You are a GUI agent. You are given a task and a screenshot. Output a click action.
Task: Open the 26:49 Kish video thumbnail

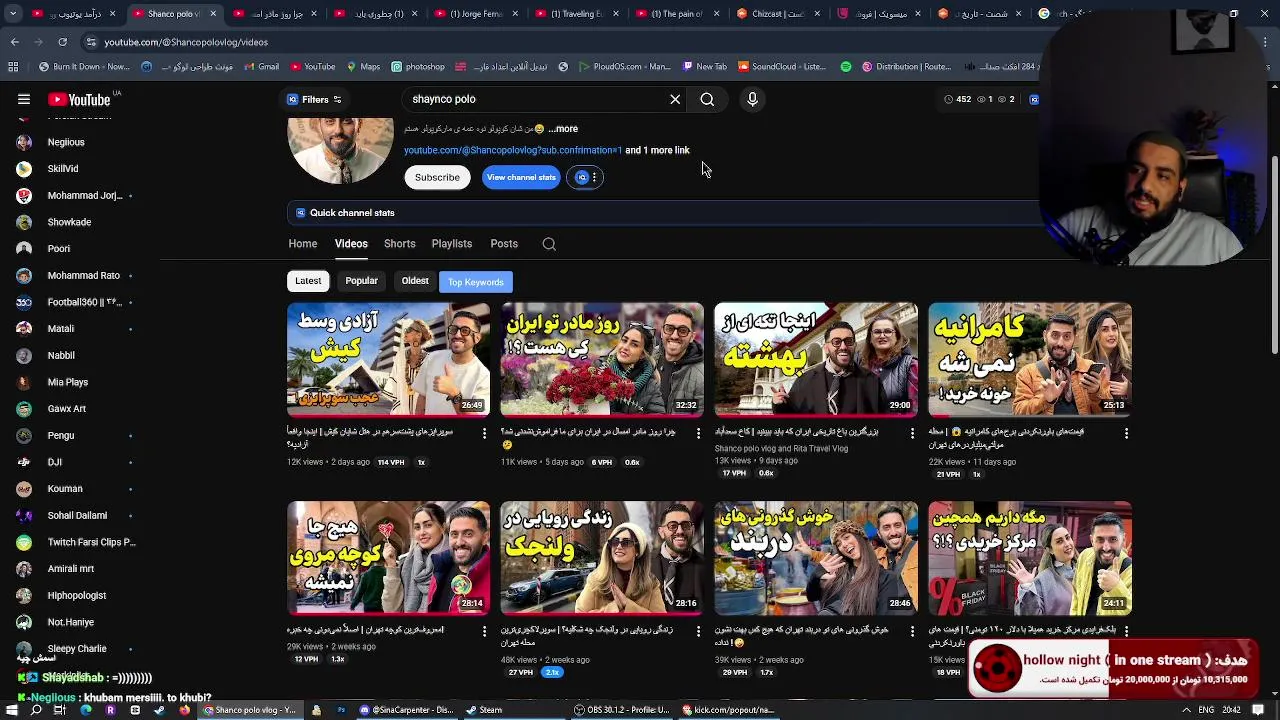pyautogui.click(x=389, y=359)
